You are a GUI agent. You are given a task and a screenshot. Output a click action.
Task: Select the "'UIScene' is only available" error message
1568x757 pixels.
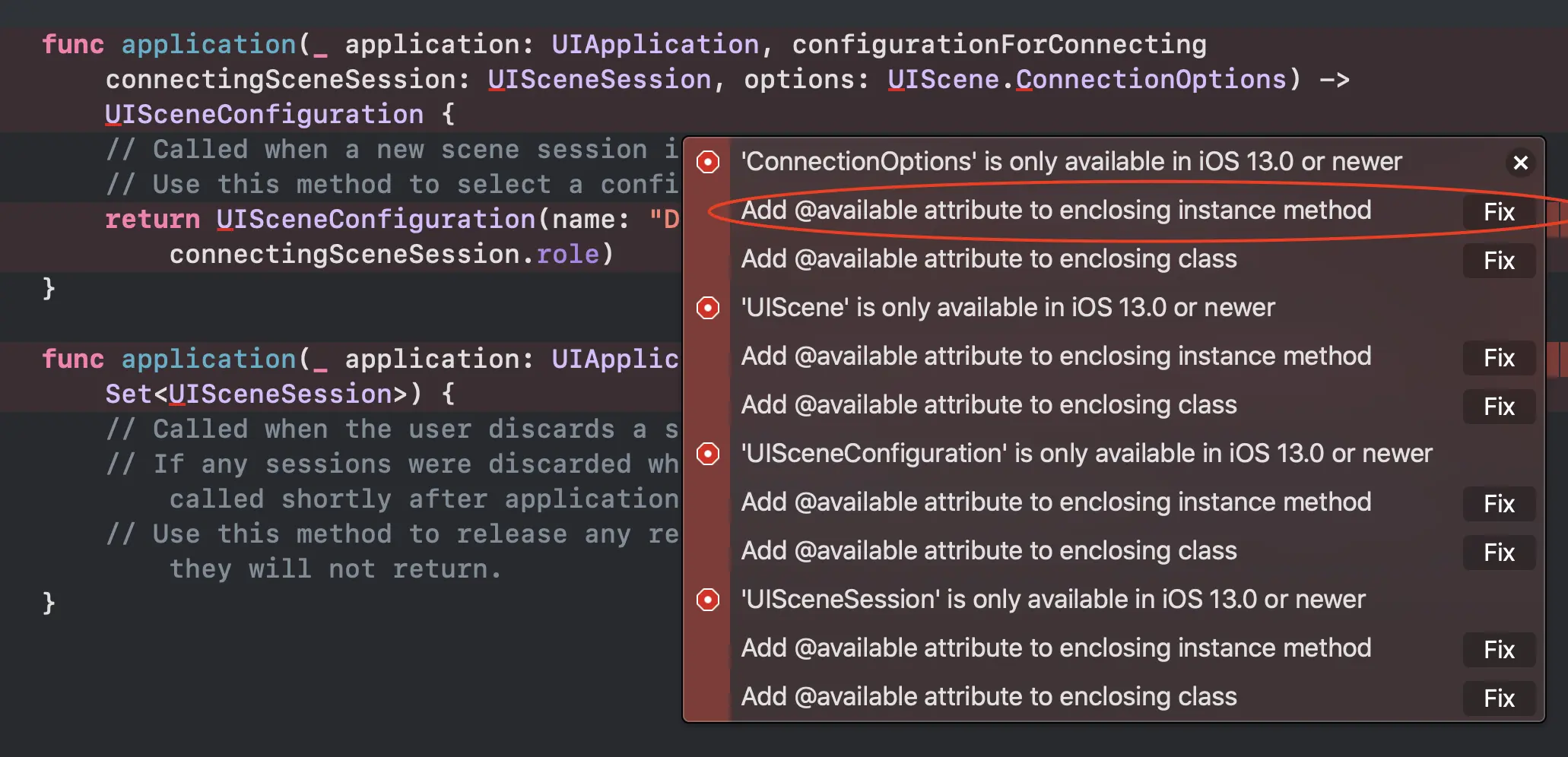pos(1008,308)
